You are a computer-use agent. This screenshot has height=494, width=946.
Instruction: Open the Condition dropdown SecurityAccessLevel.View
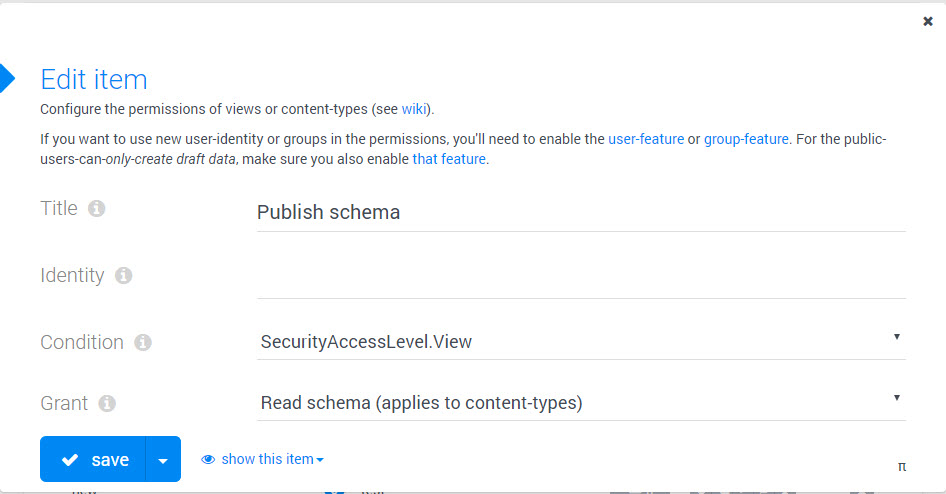[581, 342]
